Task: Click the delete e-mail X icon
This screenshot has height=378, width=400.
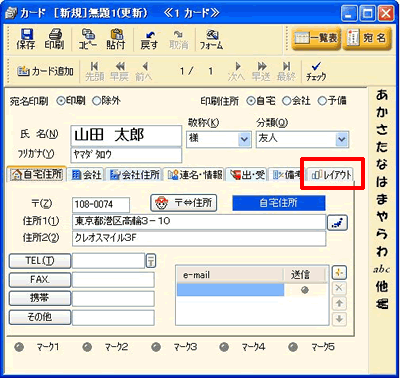Action: coord(339,288)
